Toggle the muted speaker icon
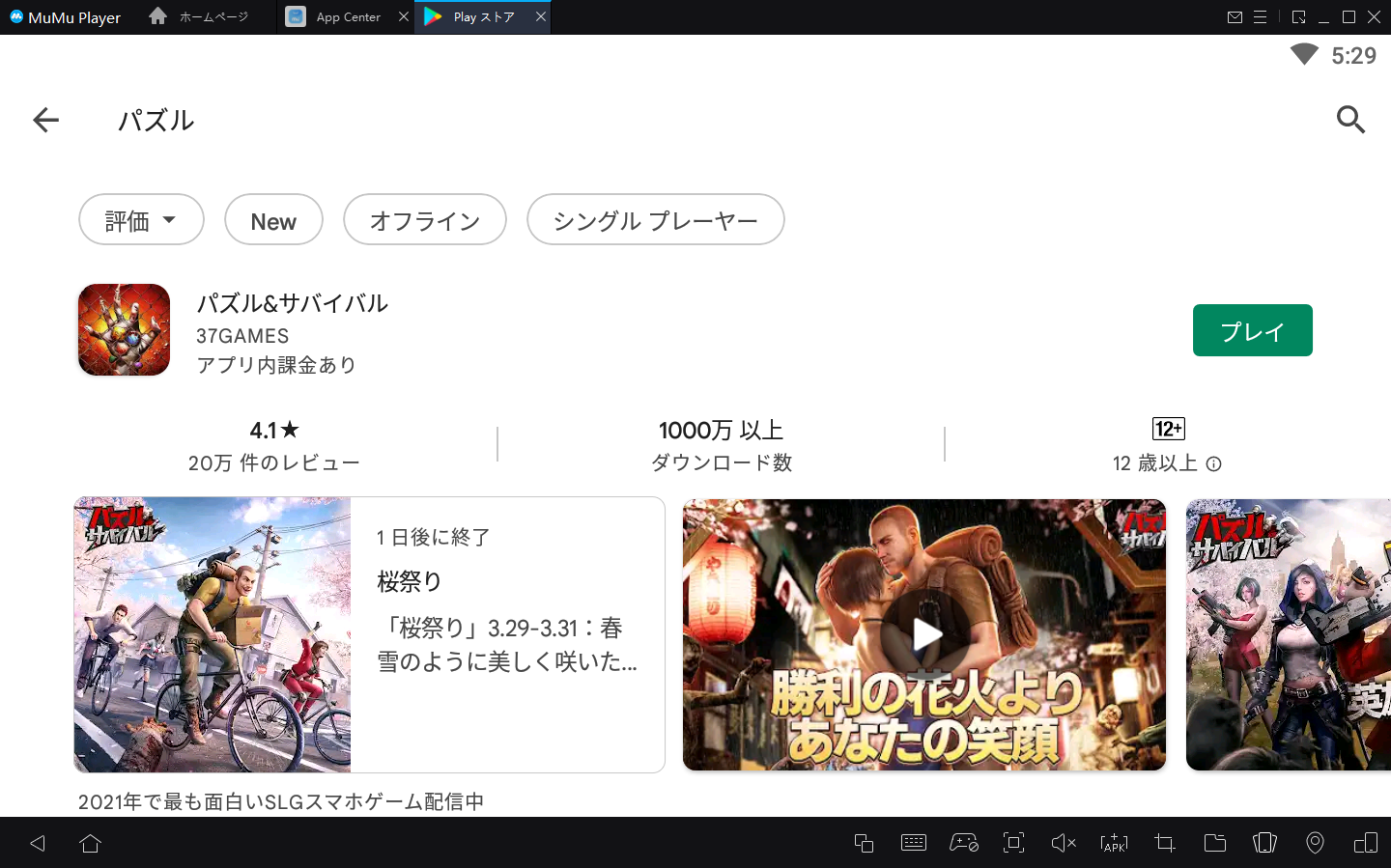 click(x=1064, y=843)
